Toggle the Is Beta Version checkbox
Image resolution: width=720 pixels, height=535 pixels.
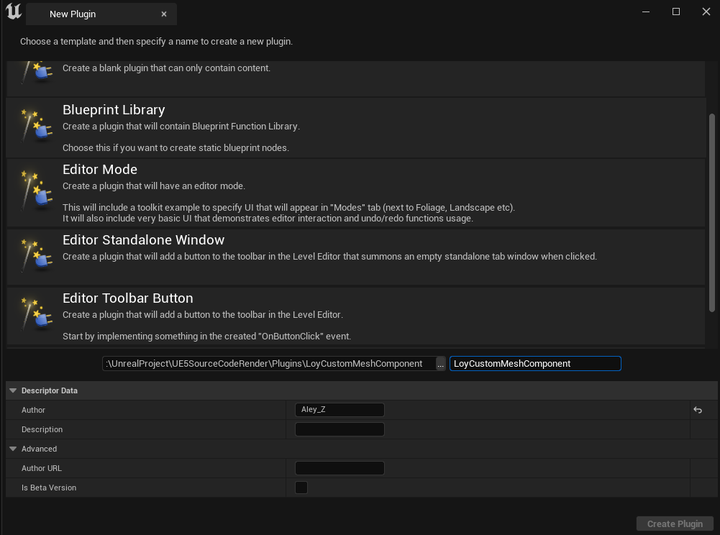tap(301, 487)
